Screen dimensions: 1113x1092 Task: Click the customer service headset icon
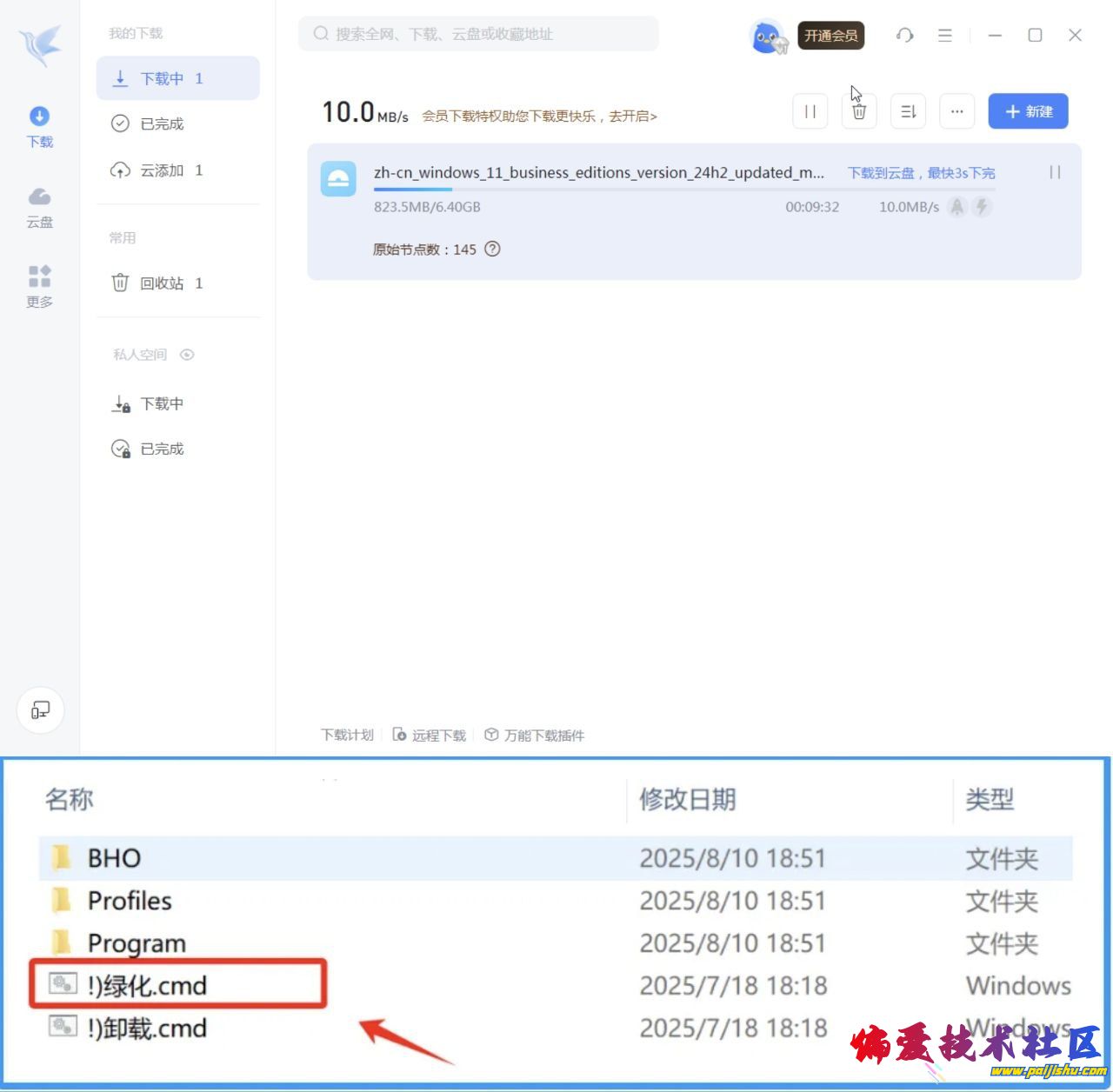tap(904, 36)
